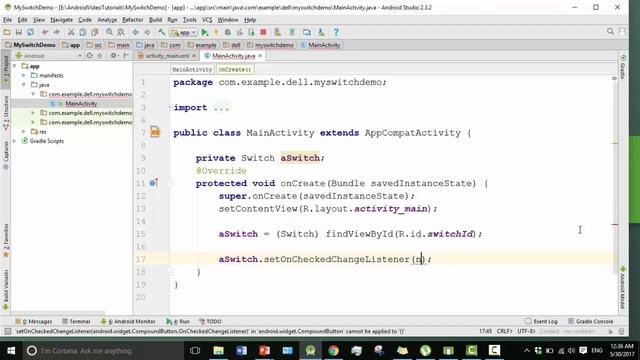Viewport: 640px width, 360px height.
Task: Click the Find magnifier icon
Action: [x=109, y=32]
